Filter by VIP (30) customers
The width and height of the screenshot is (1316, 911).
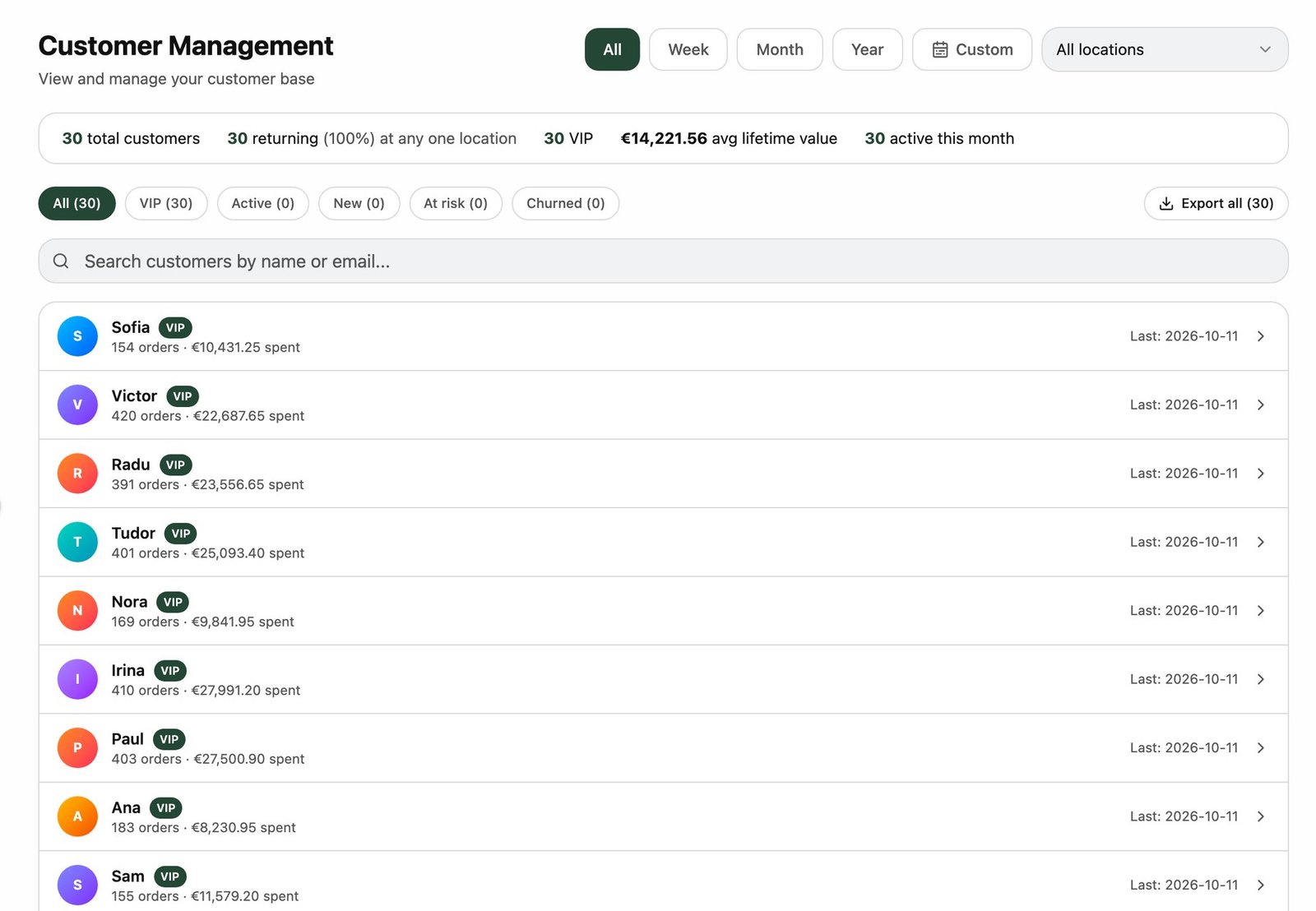pos(166,203)
